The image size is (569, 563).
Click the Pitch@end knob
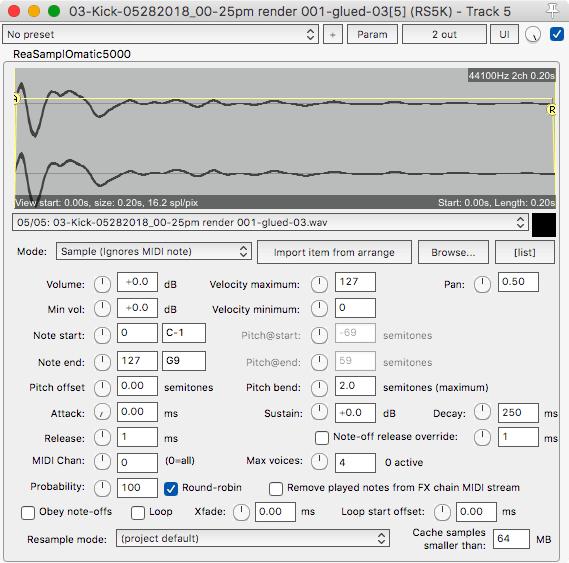coord(319,362)
